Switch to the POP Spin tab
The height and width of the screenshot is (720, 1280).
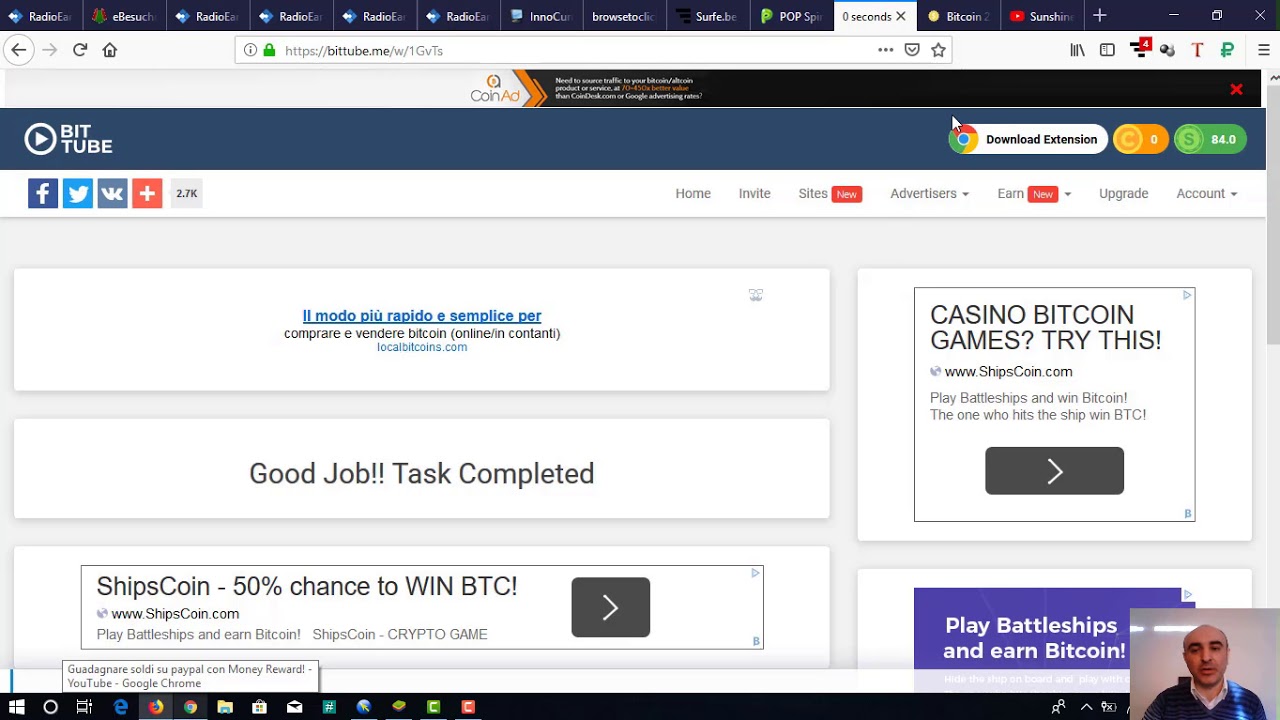[x=791, y=16]
